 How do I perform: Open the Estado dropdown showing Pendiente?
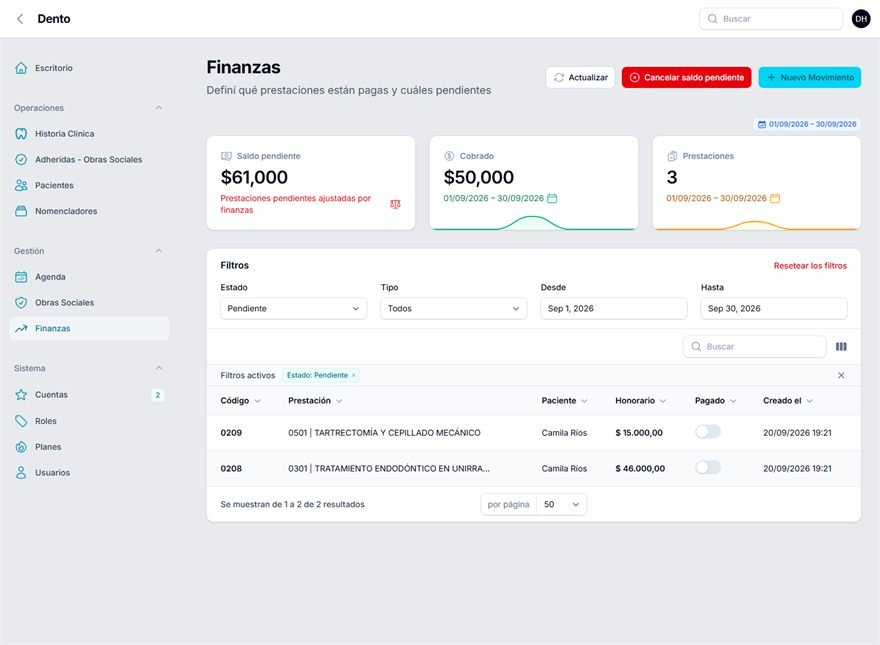pos(294,309)
